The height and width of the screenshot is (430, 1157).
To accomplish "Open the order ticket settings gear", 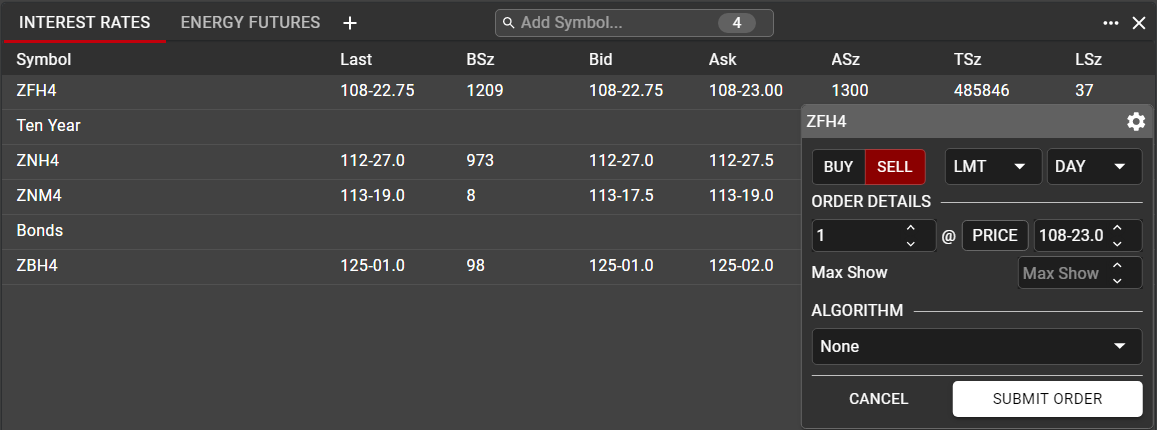I will [1136, 122].
